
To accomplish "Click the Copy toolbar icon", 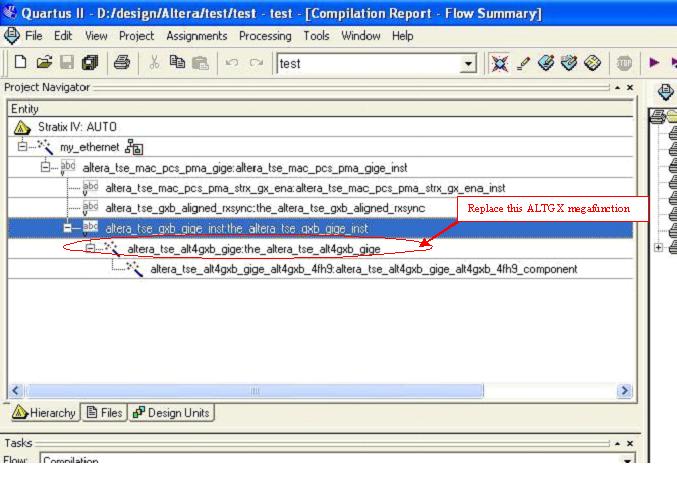I will [x=177, y=63].
